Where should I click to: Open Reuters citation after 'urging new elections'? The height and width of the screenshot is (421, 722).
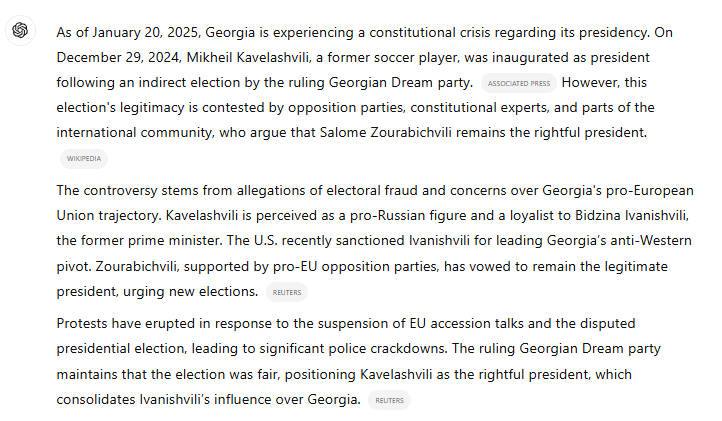tap(287, 292)
